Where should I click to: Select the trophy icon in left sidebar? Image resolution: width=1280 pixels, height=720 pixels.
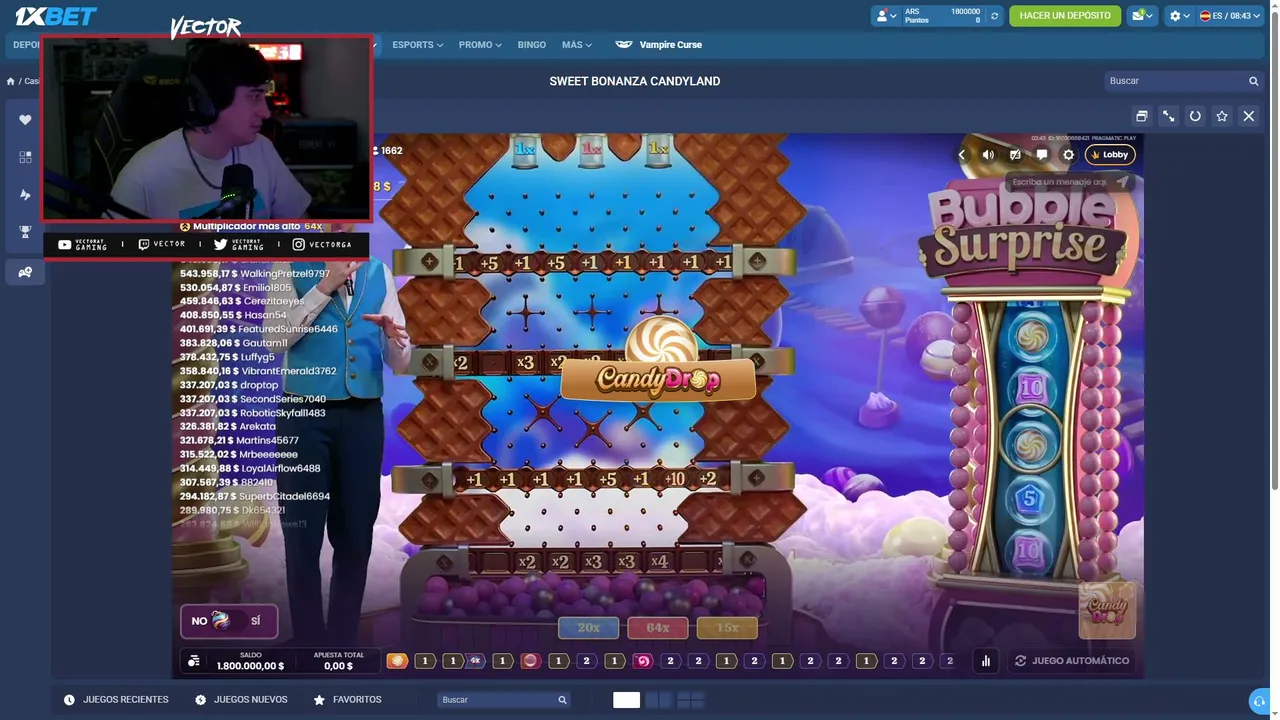[25, 232]
